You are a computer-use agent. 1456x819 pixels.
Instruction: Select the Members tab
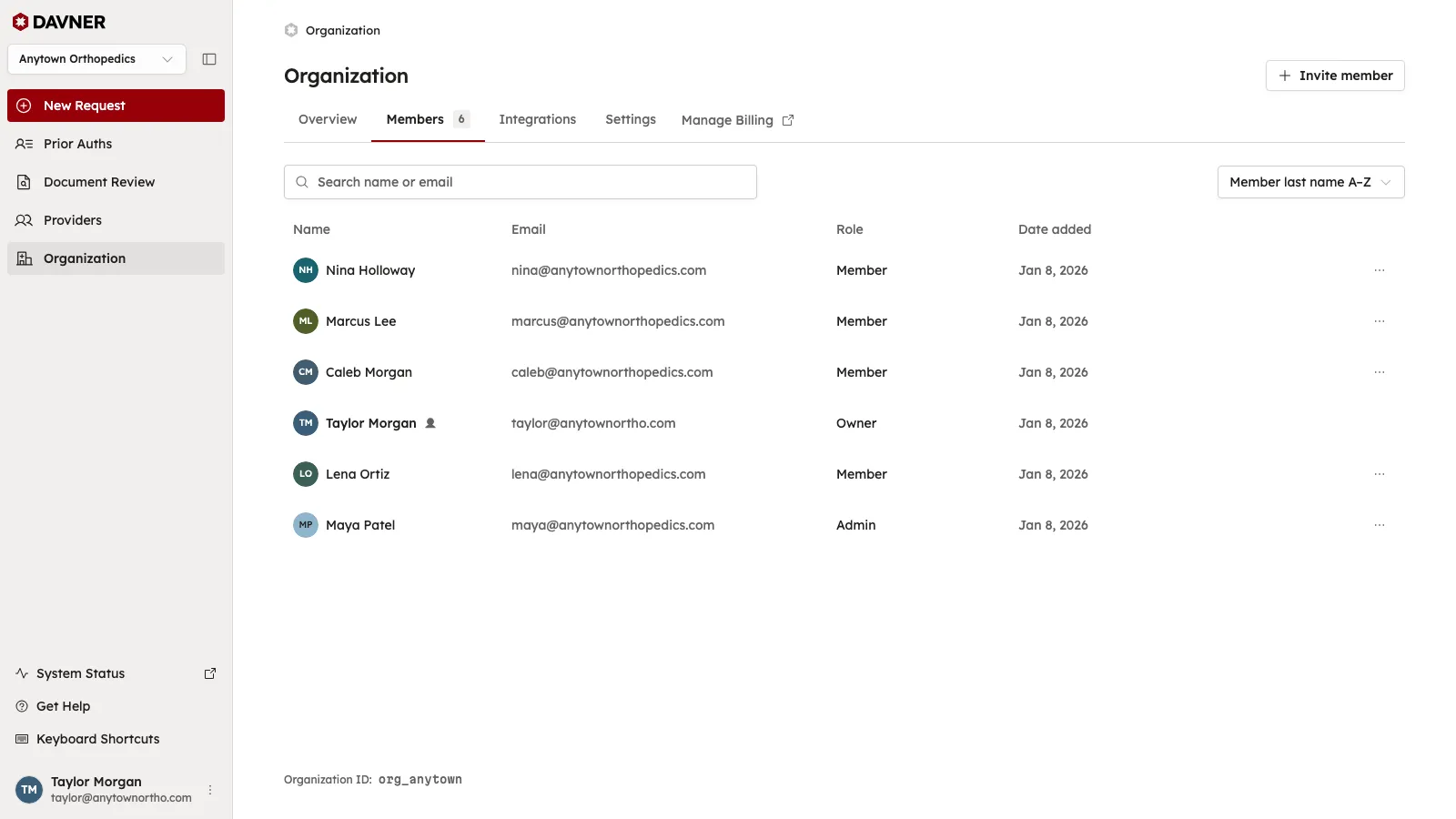coord(428,119)
